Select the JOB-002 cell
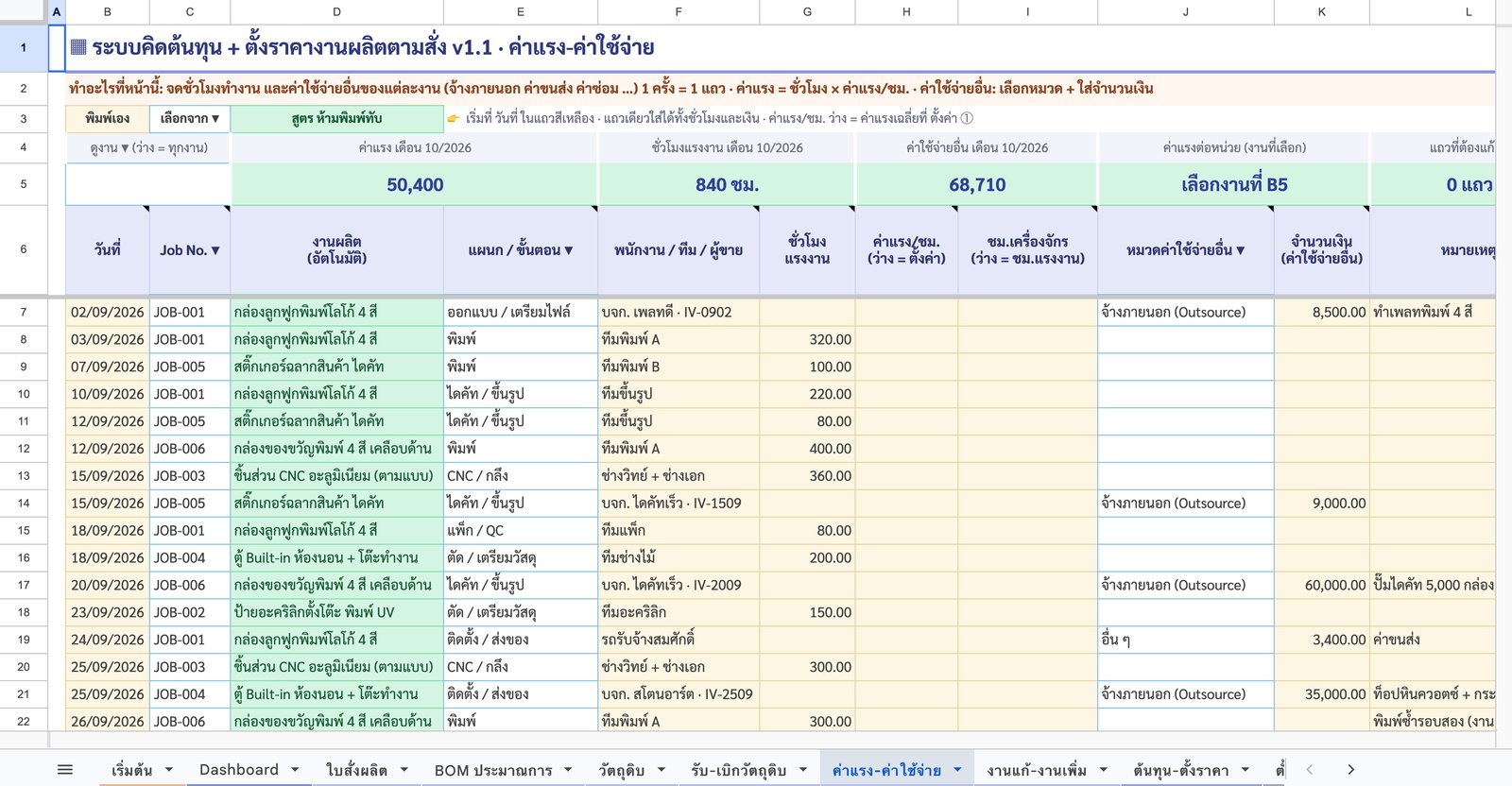This screenshot has width=1512, height=786. (190, 612)
